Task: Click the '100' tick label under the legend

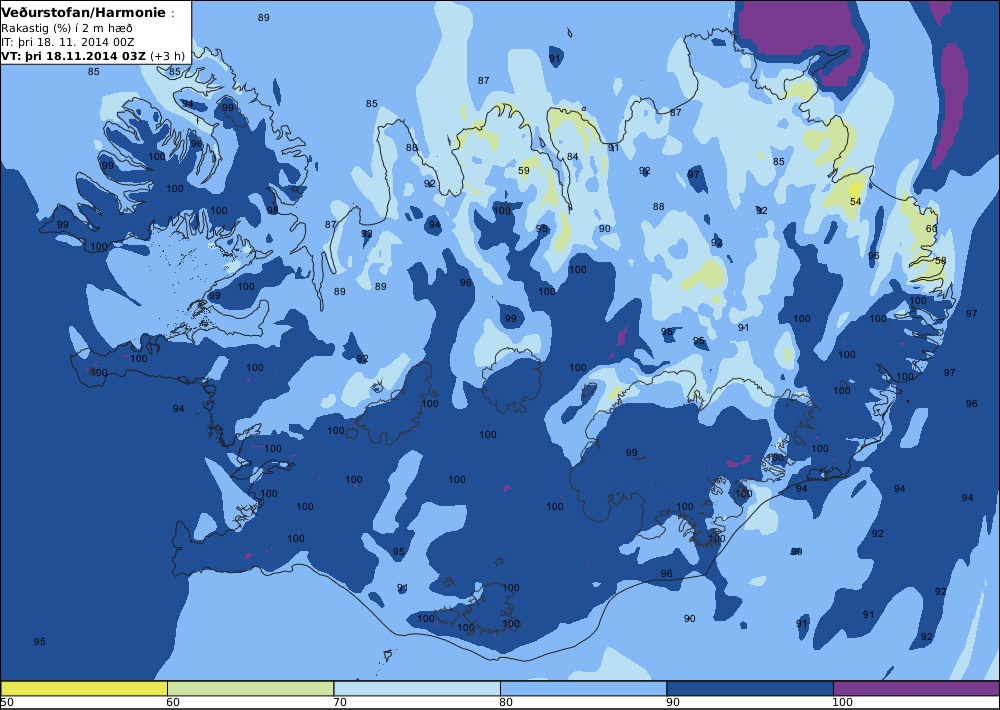Action: [842, 702]
